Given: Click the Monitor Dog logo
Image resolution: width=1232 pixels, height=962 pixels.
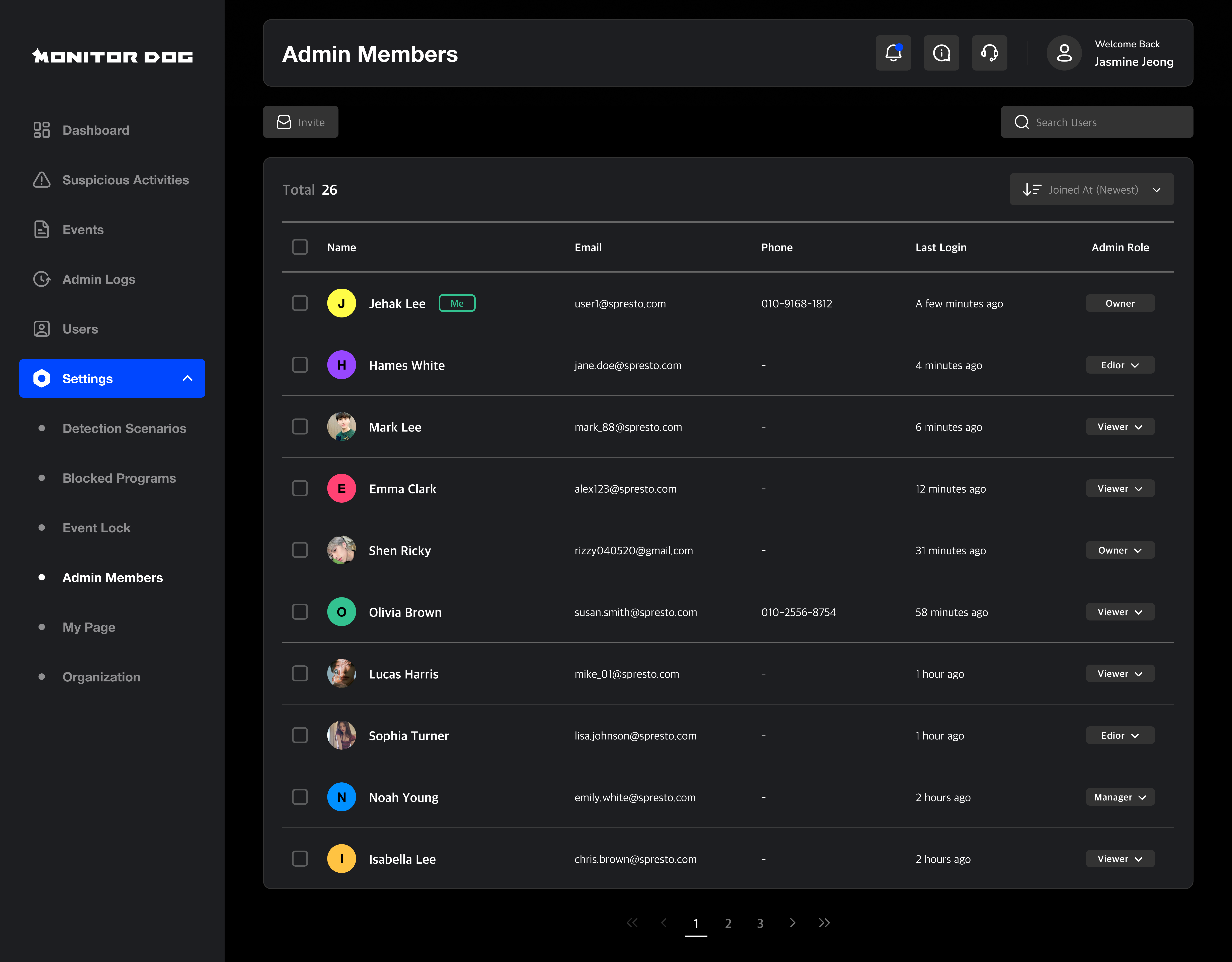Looking at the screenshot, I should (112, 56).
